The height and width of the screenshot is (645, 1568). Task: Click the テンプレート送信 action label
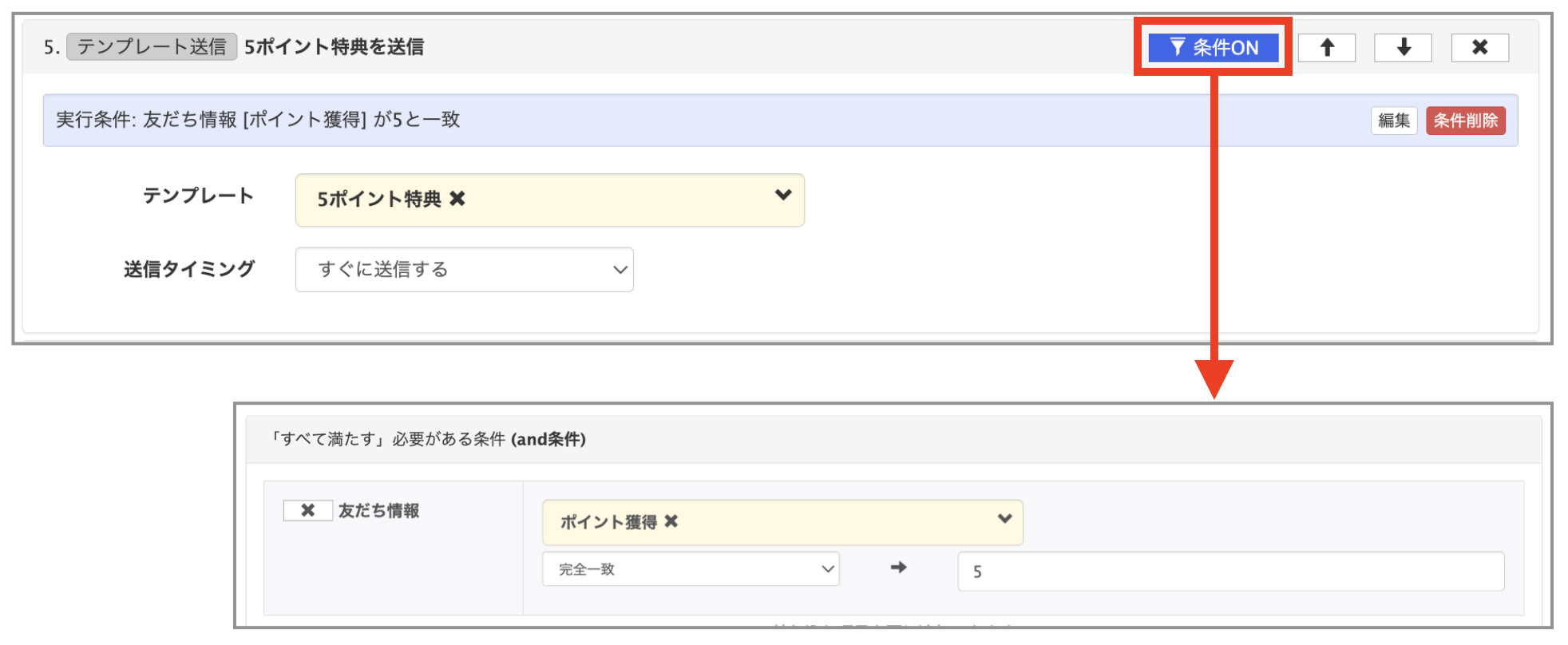point(152,47)
